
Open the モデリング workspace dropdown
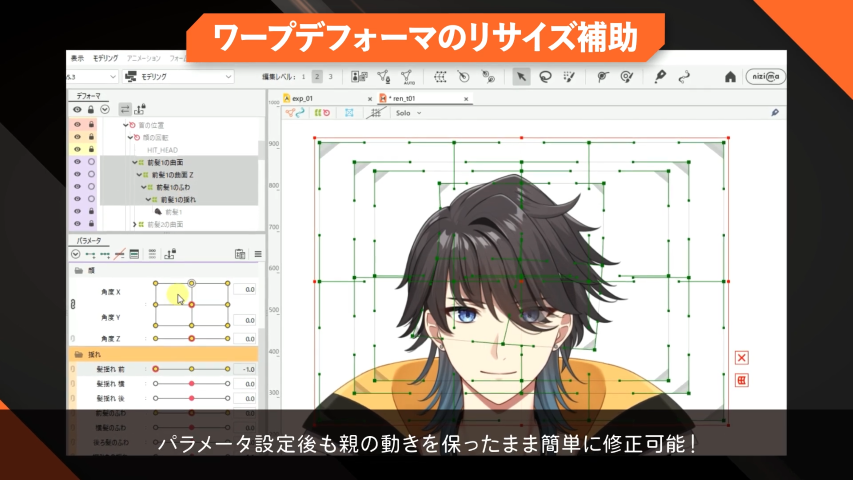pyautogui.click(x=178, y=77)
